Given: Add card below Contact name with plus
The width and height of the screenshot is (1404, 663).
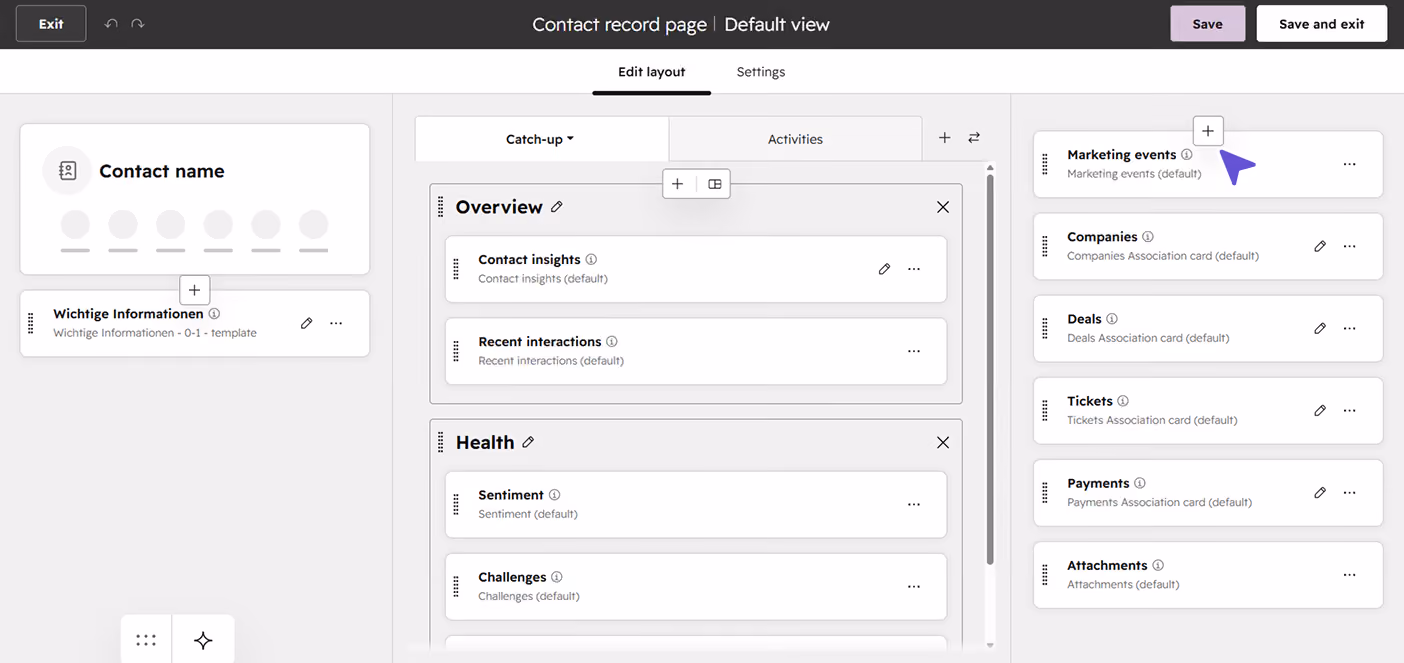Looking at the screenshot, I should 194,290.
